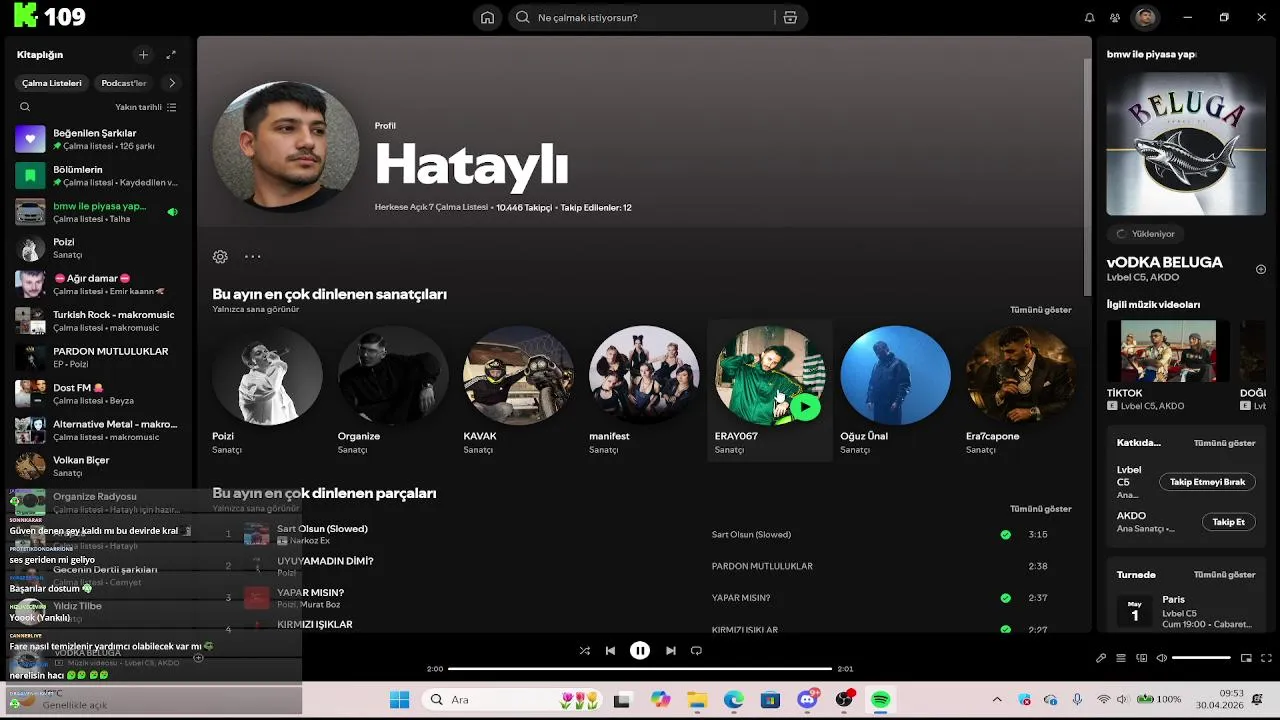This screenshot has width=1280, height=720.
Task: Open Microsoft Edge from the taskbar
Action: click(x=734, y=700)
